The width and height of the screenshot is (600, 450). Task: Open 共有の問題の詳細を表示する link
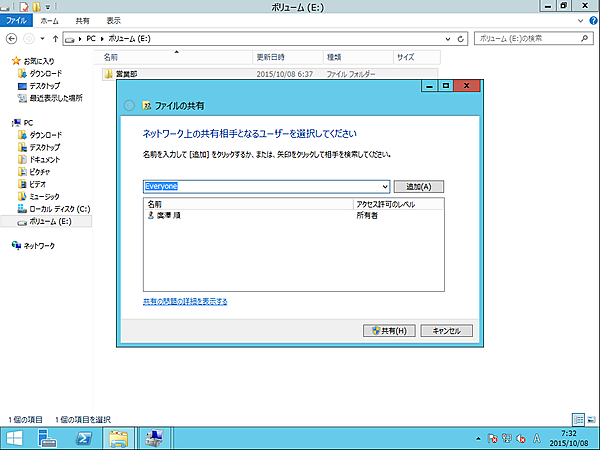coord(185,302)
